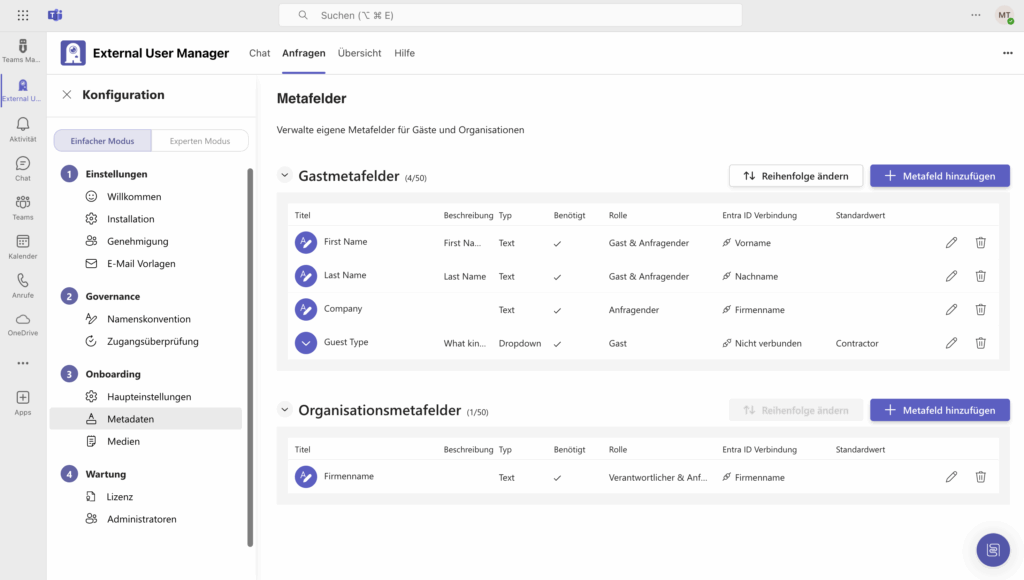
Task: Close the Konfiguration panel with X
Action: (67, 95)
